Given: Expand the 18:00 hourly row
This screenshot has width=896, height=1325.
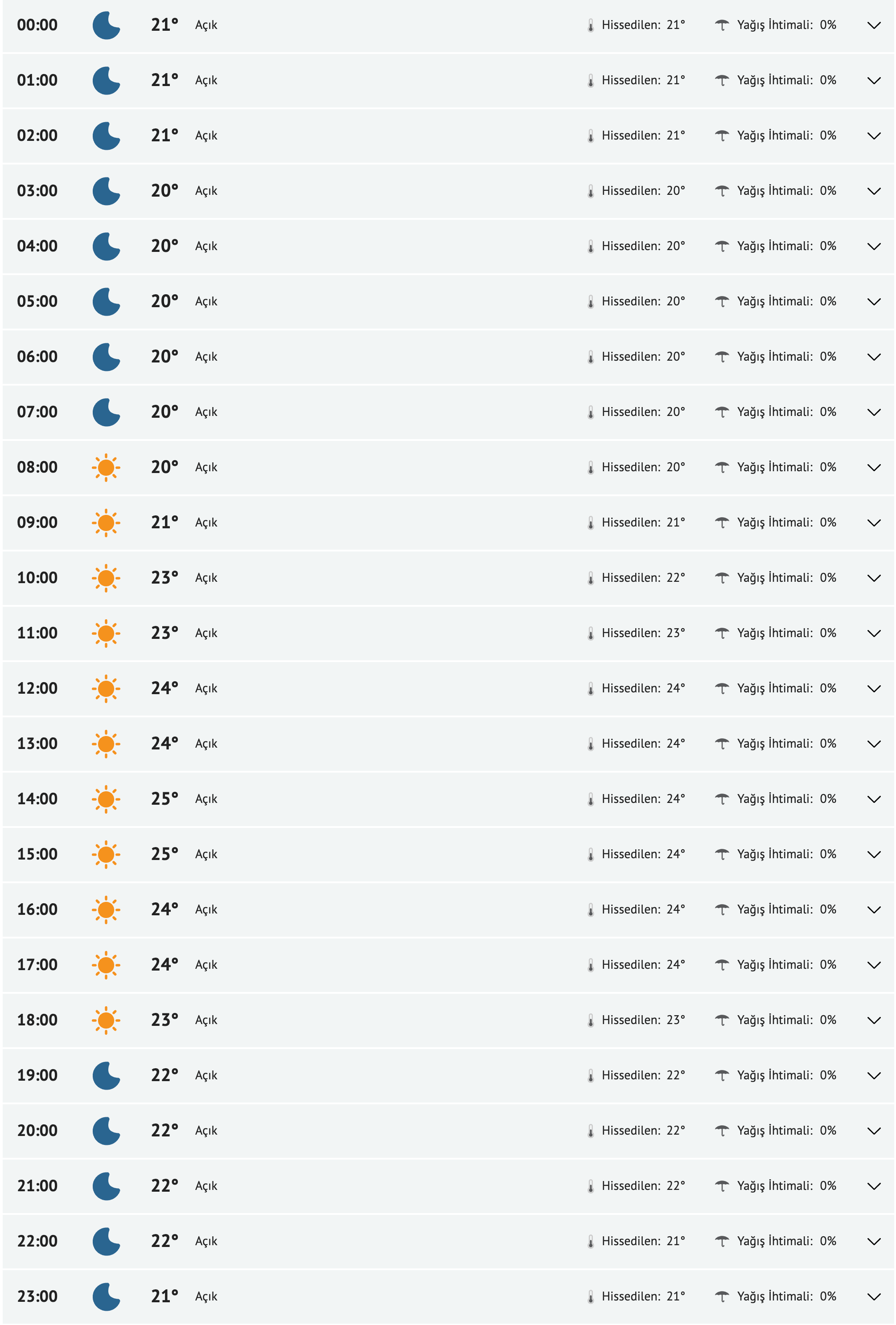Looking at the screenshot, I should [873, 1021].
